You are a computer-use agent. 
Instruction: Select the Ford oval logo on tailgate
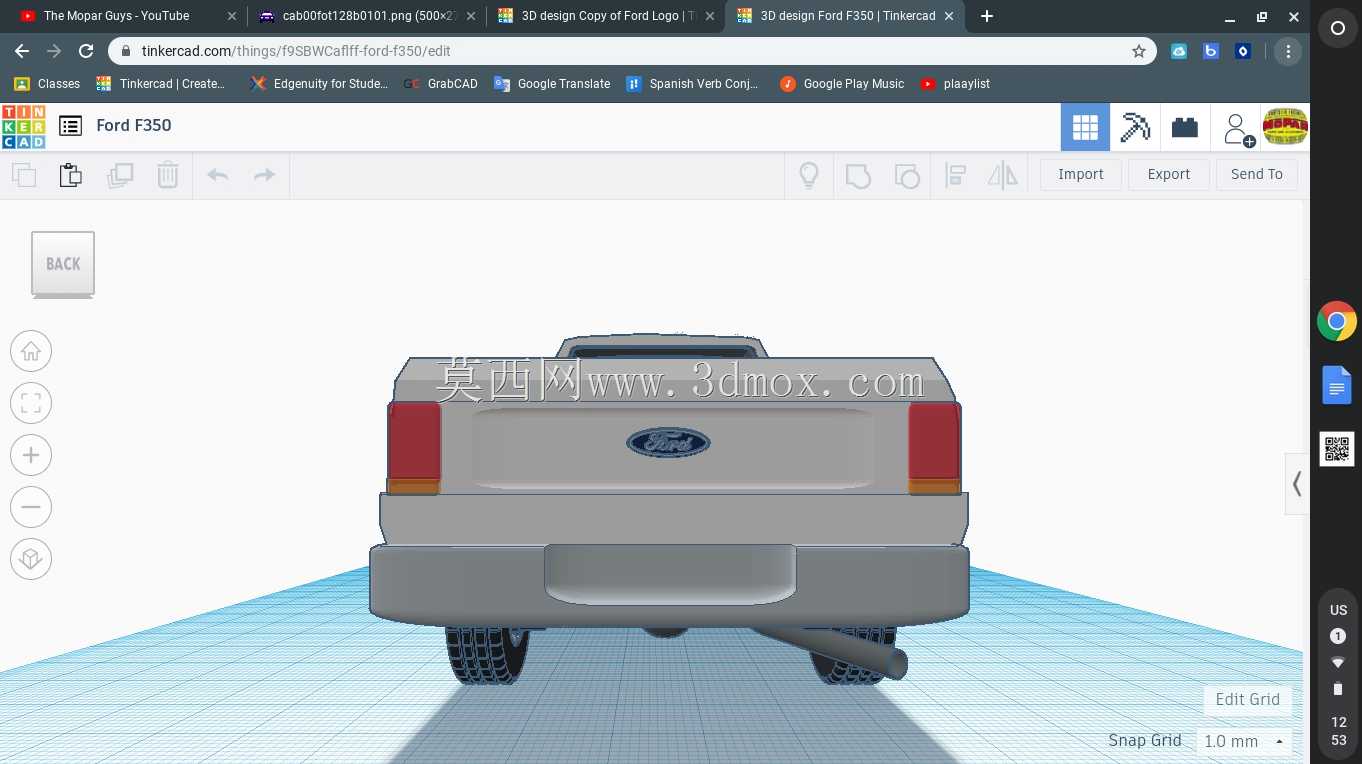point(669,443)
